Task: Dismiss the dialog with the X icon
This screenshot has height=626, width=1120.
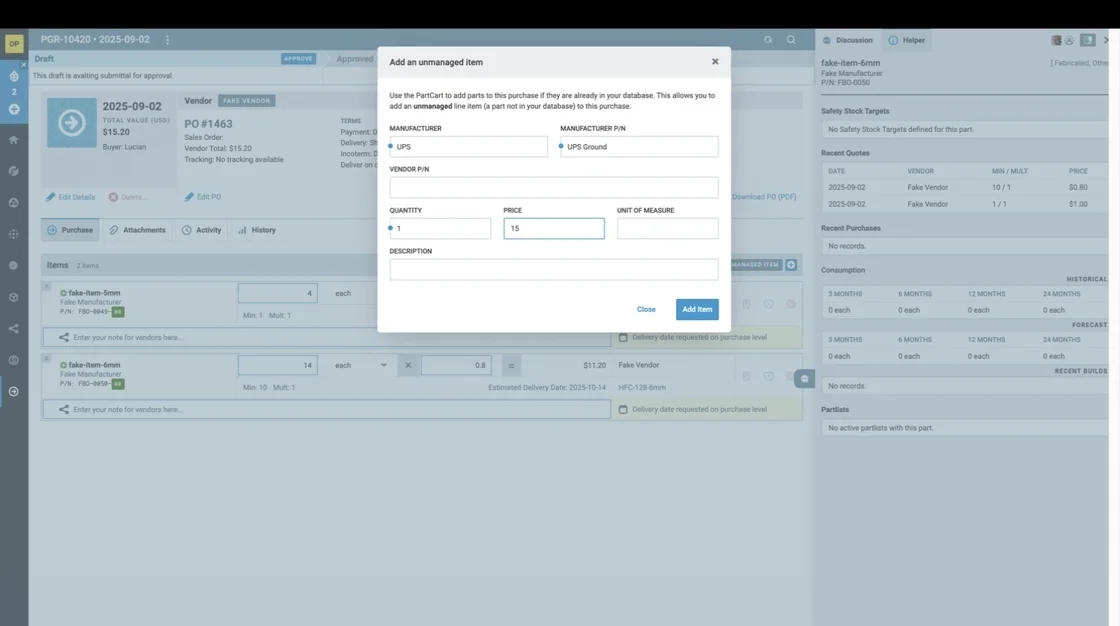Action: (715, 62)
